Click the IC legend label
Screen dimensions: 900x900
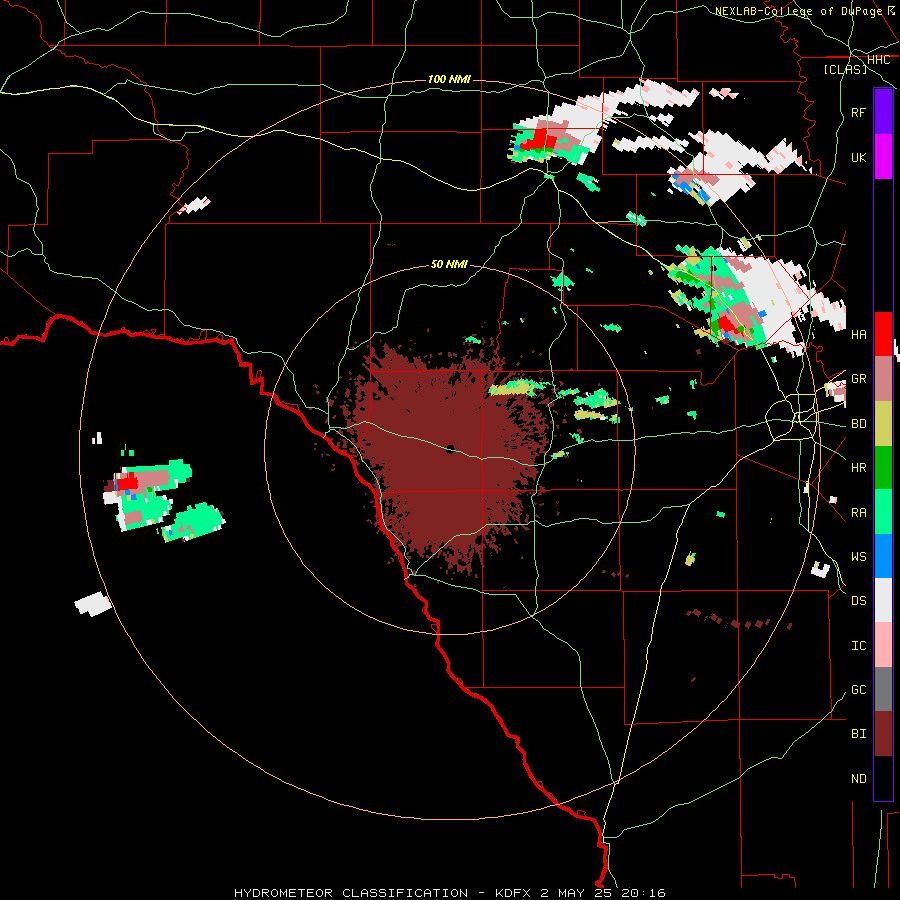point(858,646)
